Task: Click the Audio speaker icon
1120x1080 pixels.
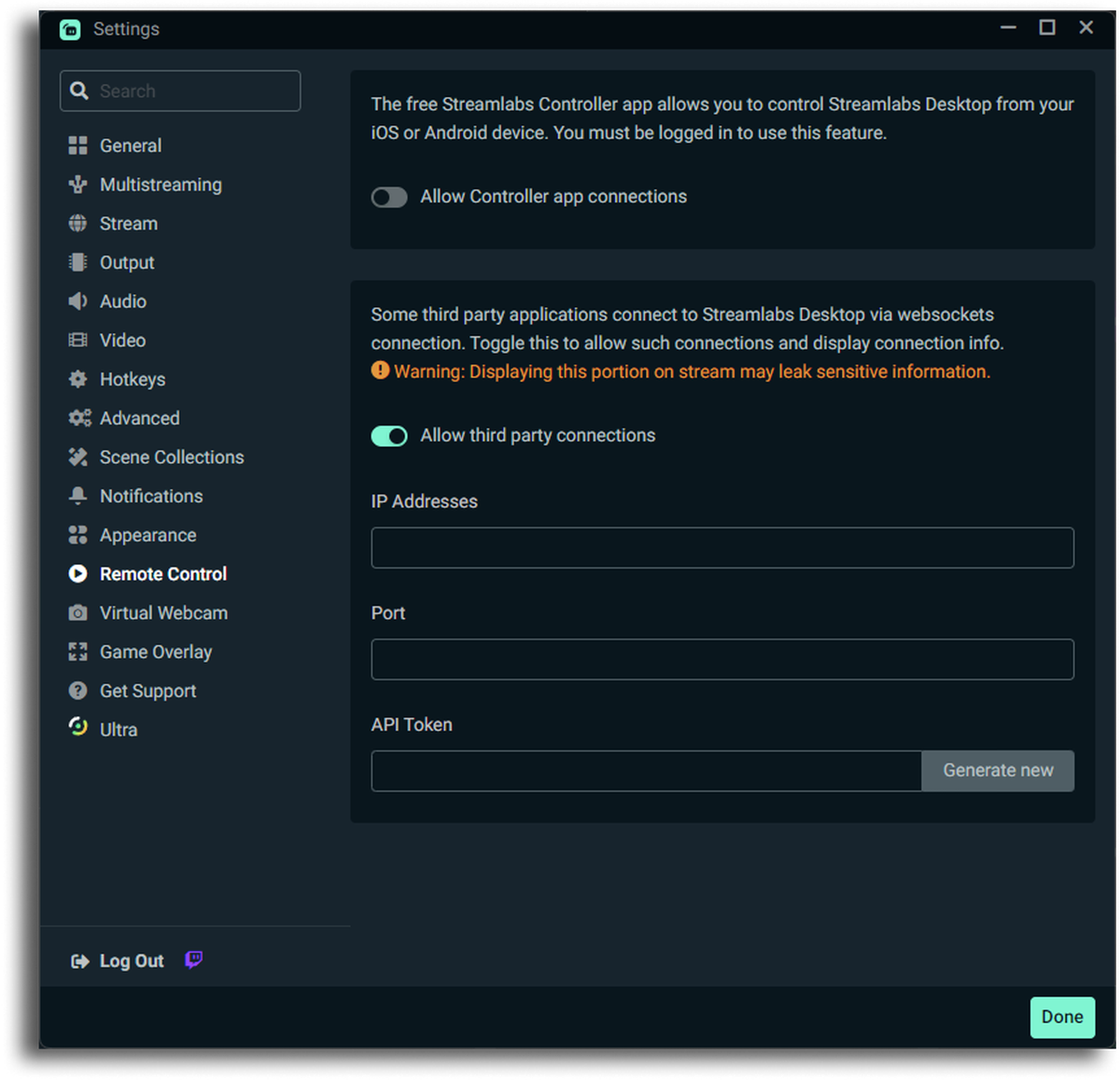Action: (77, 302)
